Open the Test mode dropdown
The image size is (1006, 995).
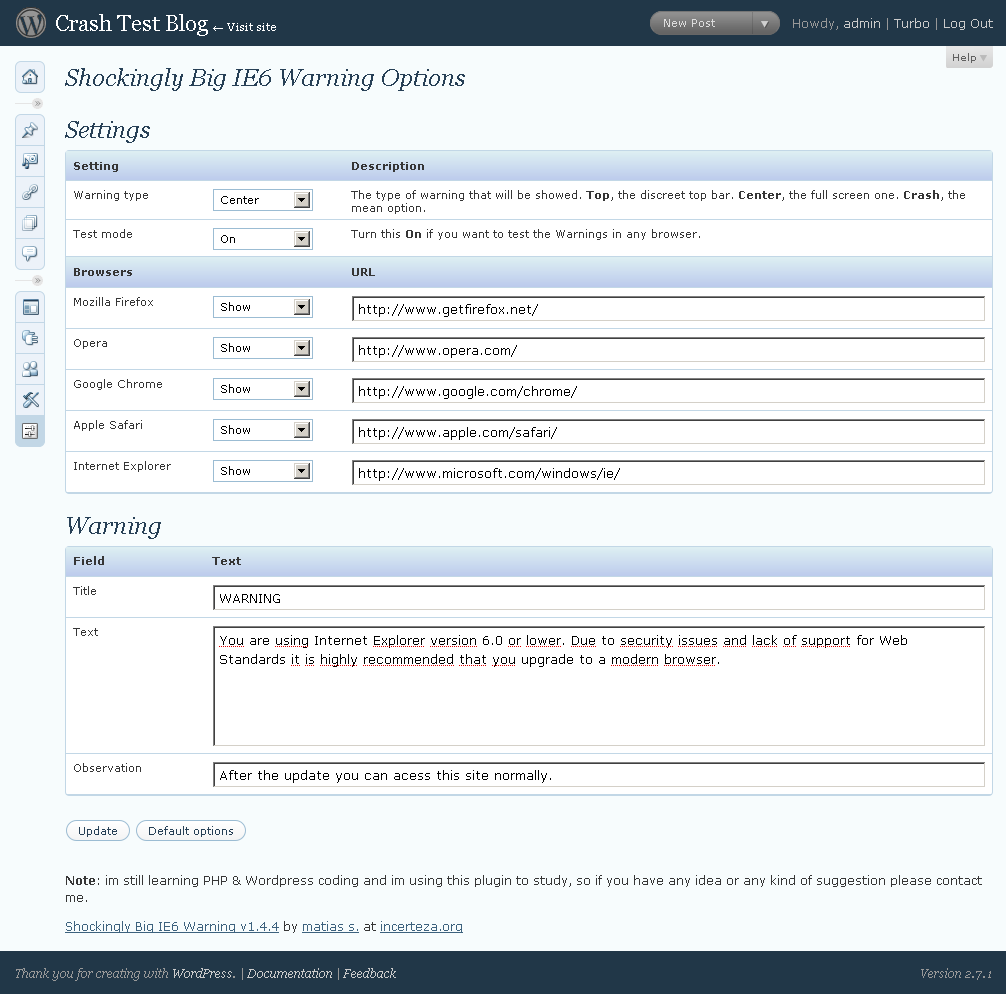point(262,239)
